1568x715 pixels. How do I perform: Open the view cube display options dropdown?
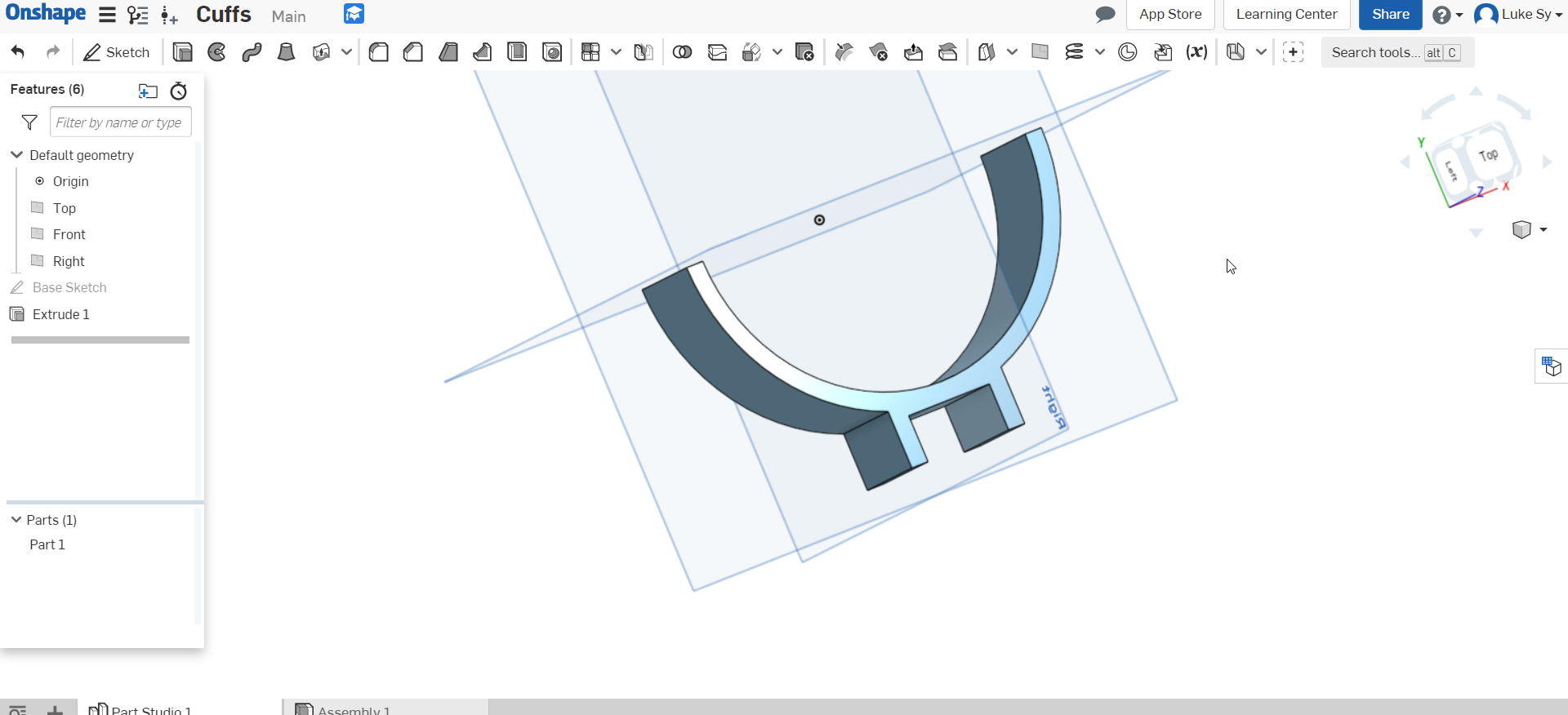[1530, 230]
